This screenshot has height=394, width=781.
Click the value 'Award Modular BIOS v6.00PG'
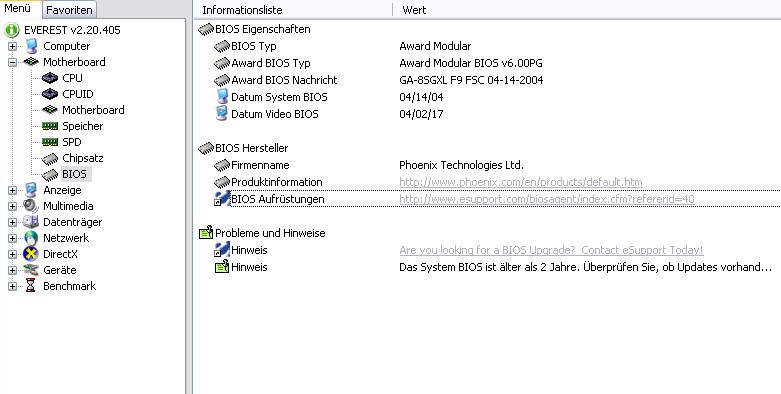(x=471, y=63)
